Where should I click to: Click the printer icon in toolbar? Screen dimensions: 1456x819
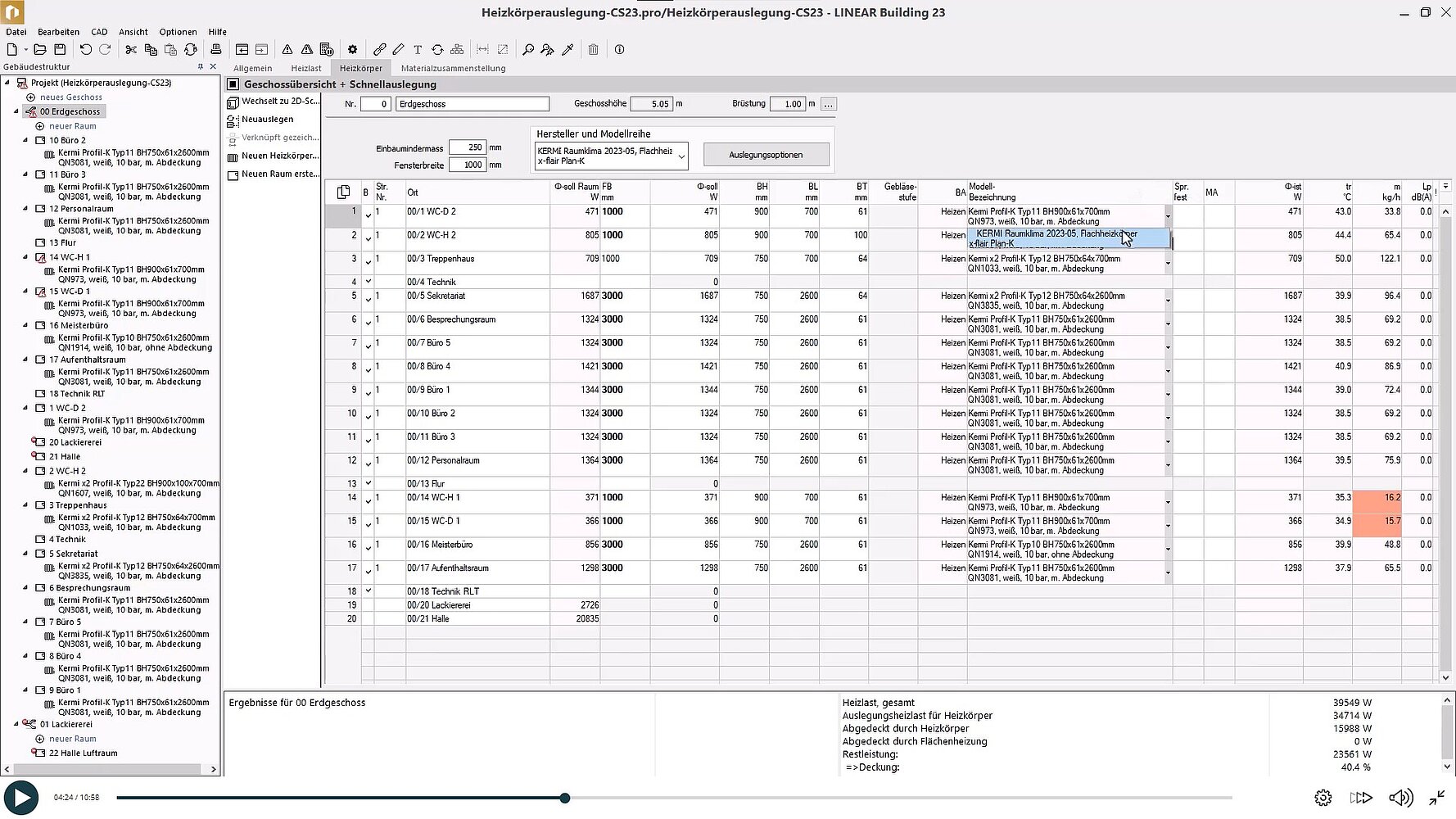[215, 50]
